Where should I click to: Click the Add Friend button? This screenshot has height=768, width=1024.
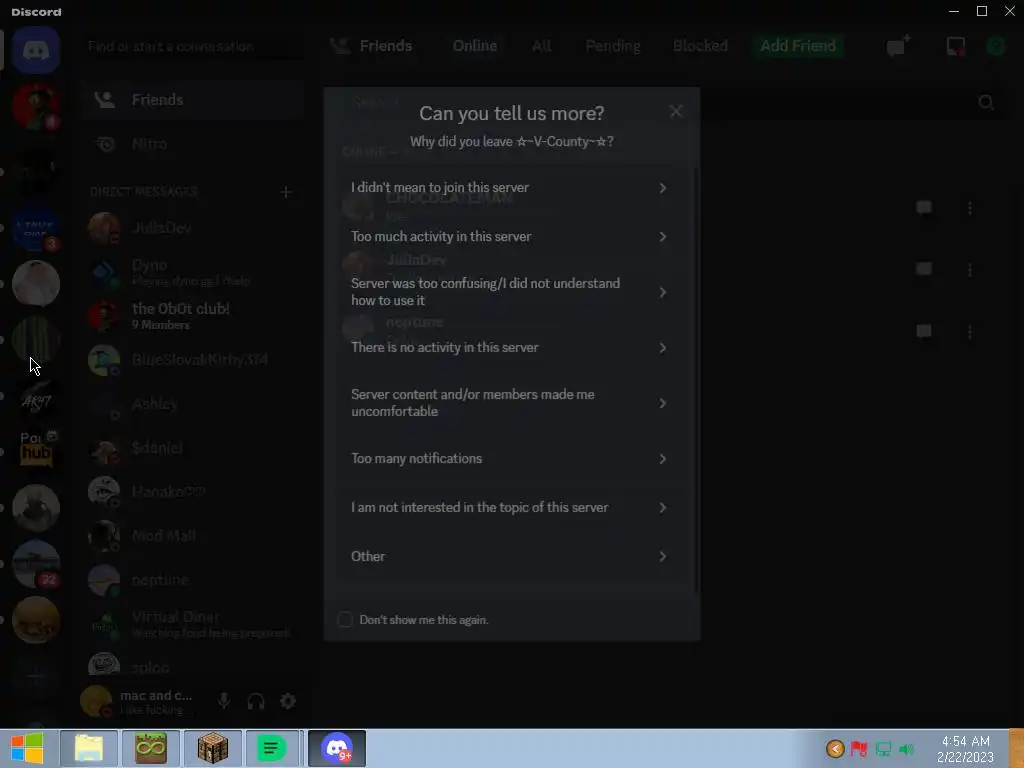pos(797,46)
